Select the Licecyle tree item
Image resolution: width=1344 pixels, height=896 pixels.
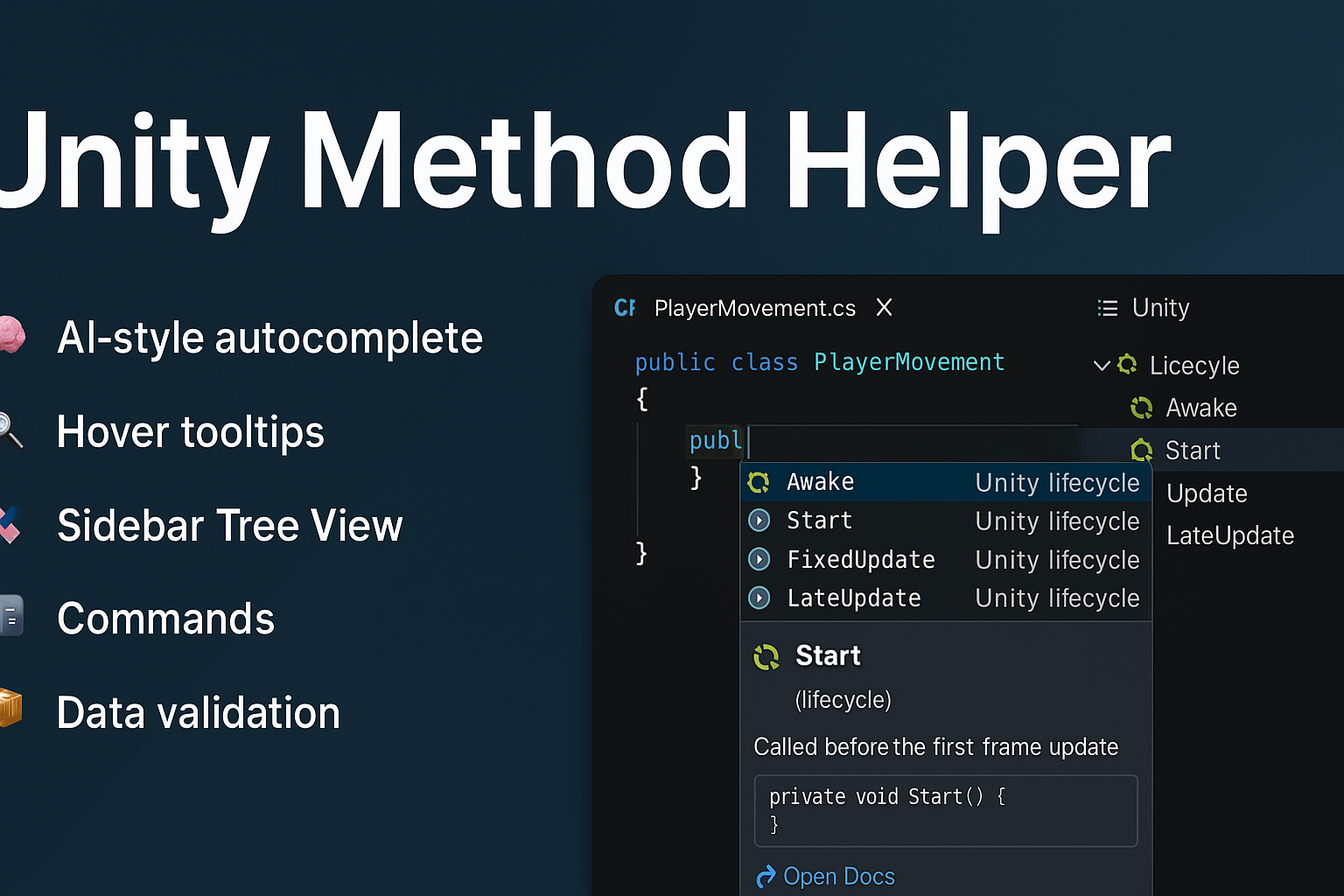1194,365
